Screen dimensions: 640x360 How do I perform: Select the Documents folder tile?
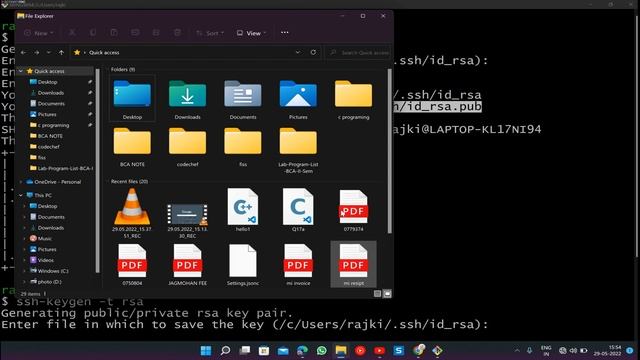point(243,99)
